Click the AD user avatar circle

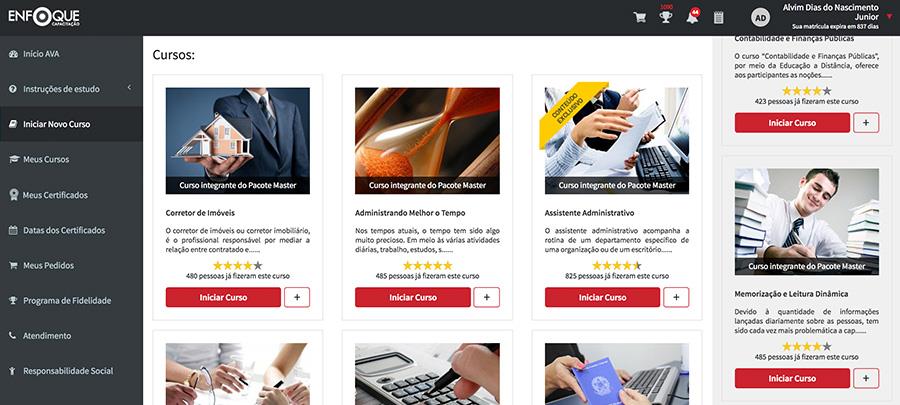click(x=761, y=18)
